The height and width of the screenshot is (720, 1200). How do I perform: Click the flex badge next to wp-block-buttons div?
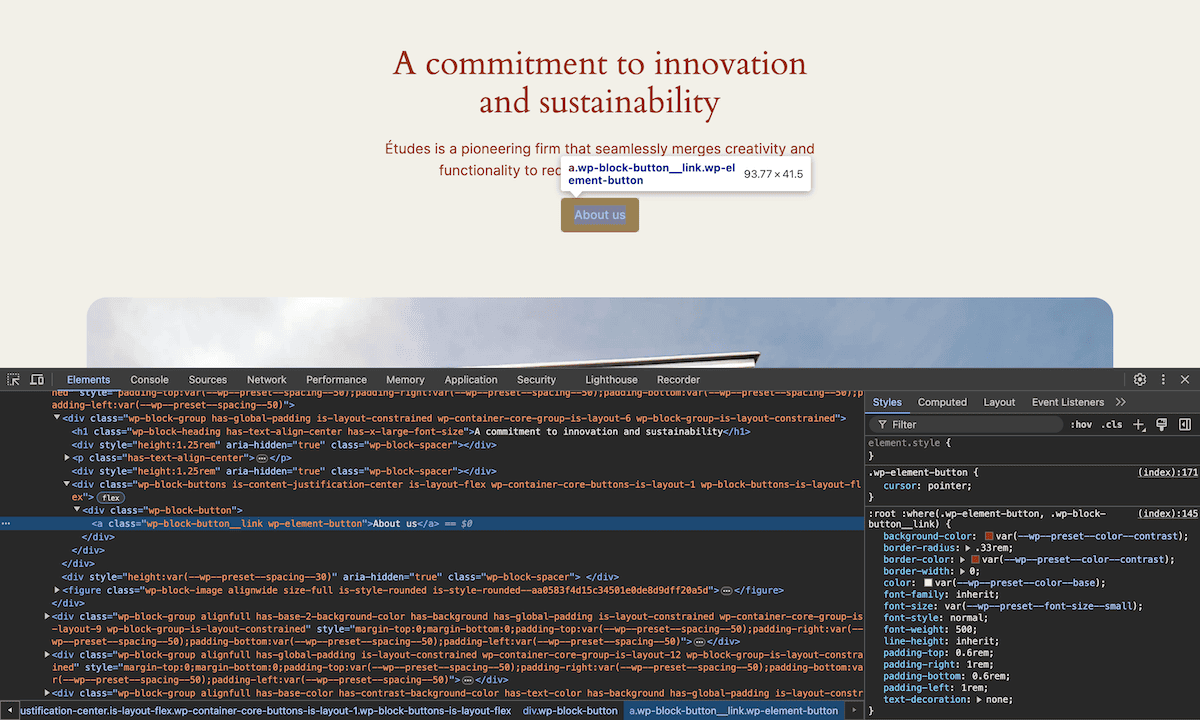[110, 497]
